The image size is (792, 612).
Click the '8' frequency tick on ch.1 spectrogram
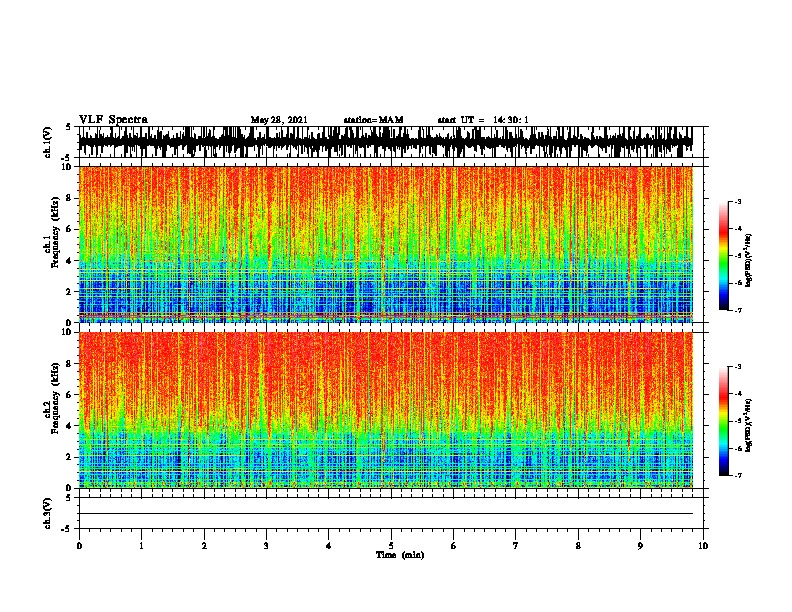pos(71,198)
